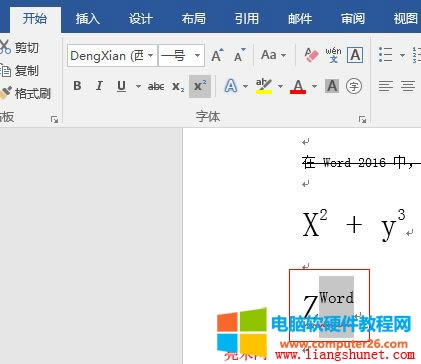This screenshot has height=364, width=421.
Task: Click the Change Case Aa button
Action: pos(269,55)
